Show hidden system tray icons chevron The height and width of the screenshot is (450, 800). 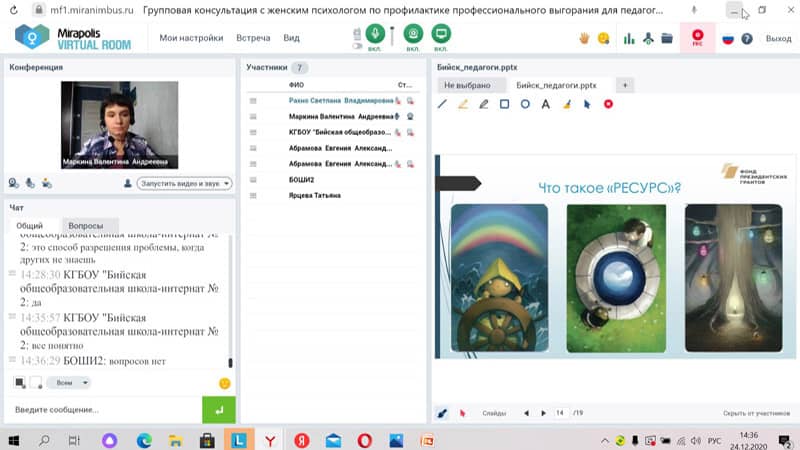tap(605, 440)
